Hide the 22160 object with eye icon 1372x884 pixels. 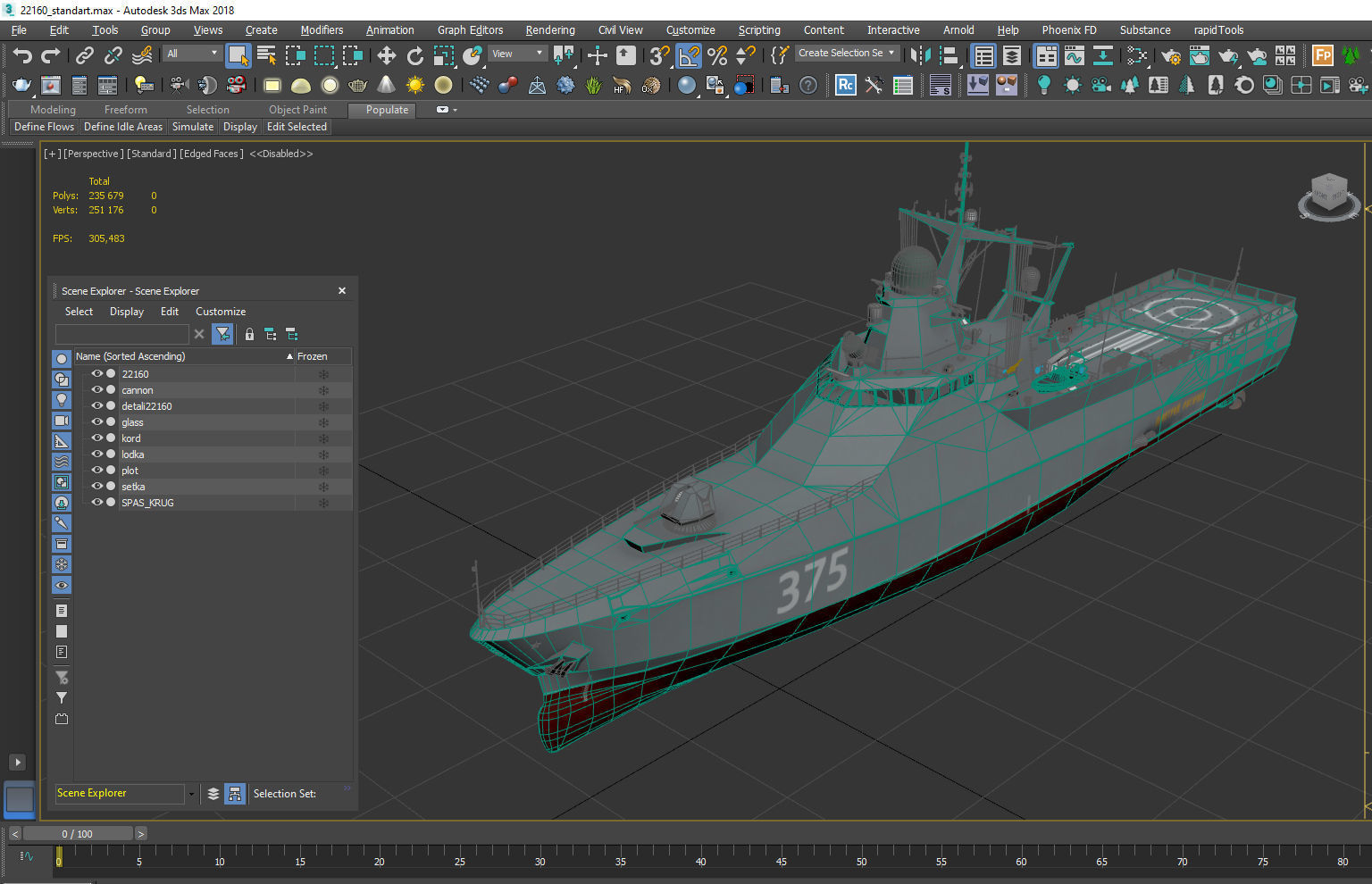pos(97,374)
